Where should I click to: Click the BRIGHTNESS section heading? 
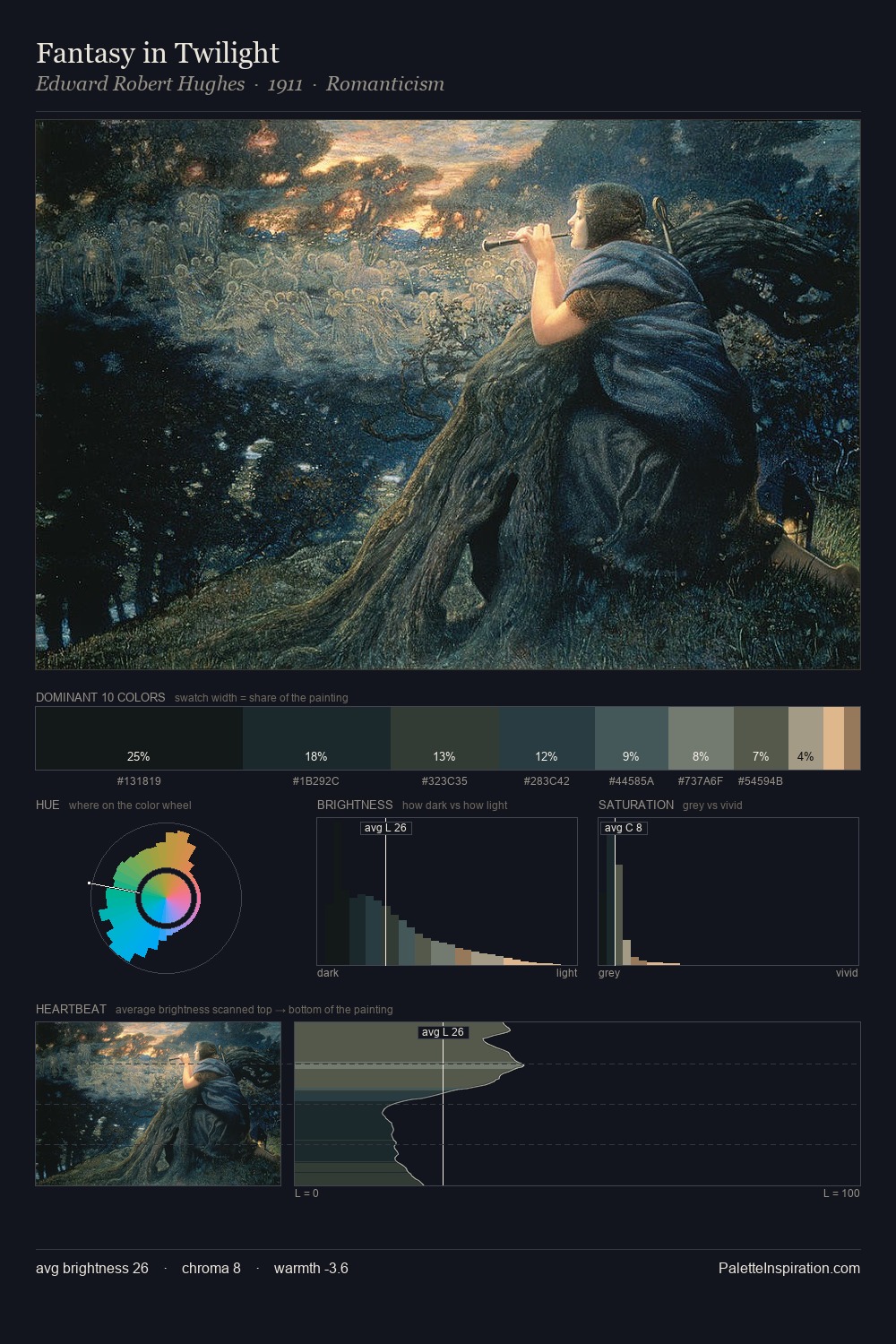355,805
